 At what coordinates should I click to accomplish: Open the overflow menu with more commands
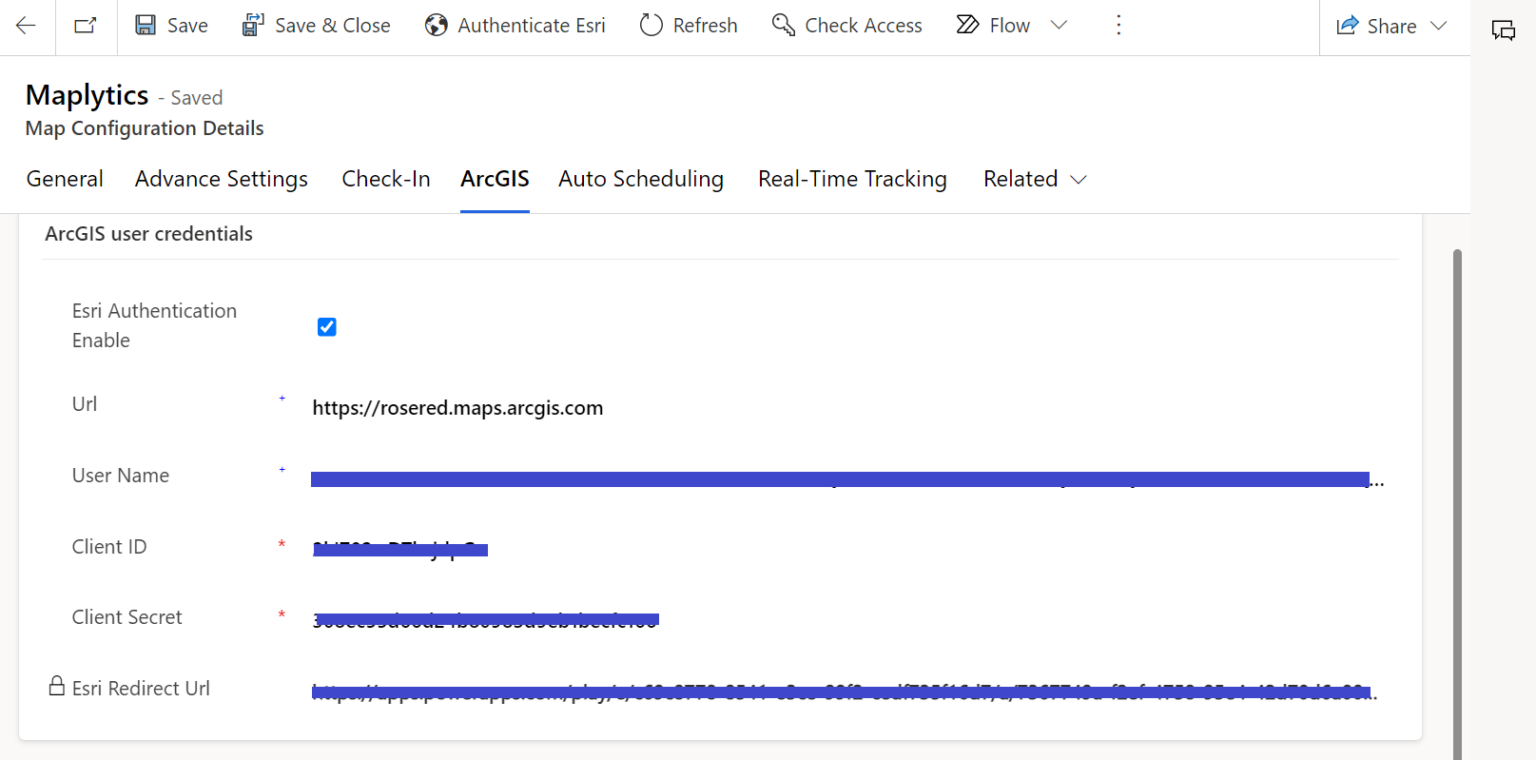click(x=1118, y=25)
